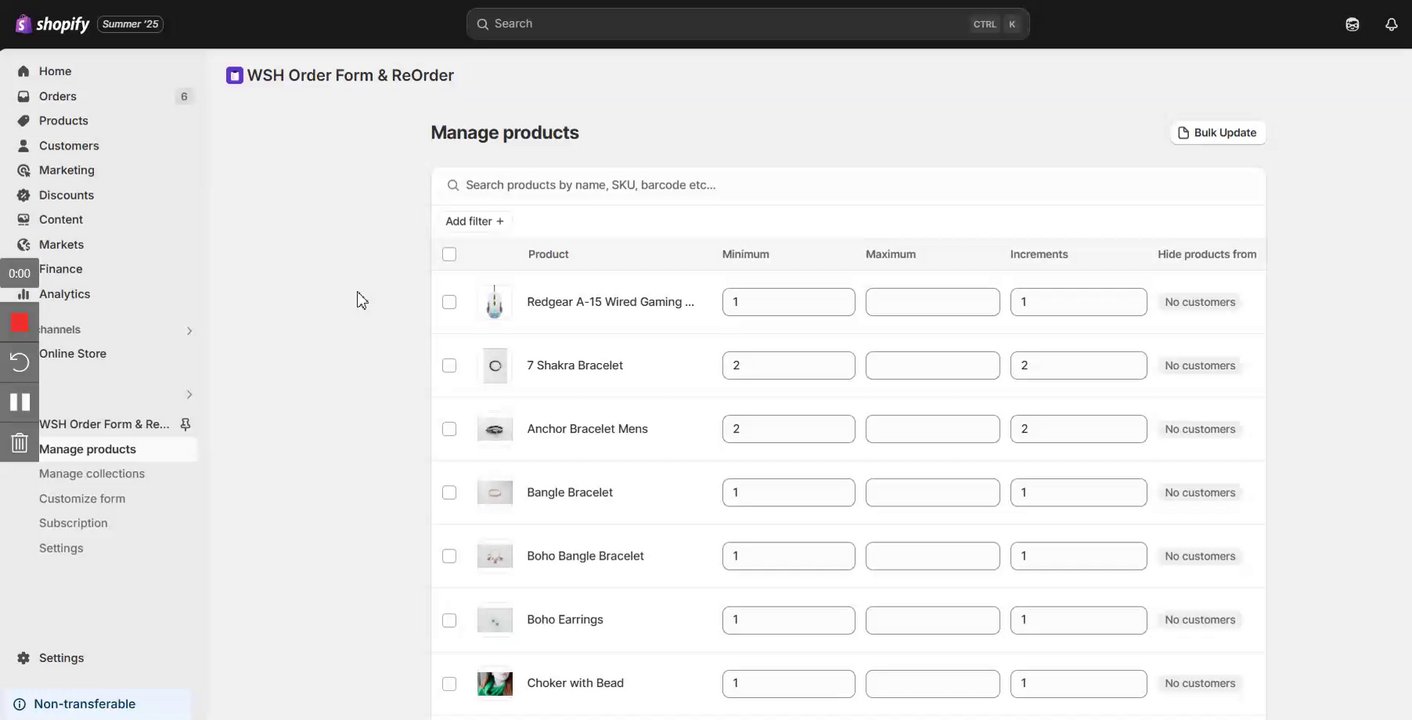This screenshot has width=1412, height=720.
Task: Click the store avatar icon beside bell
Action: point(1352,24)
